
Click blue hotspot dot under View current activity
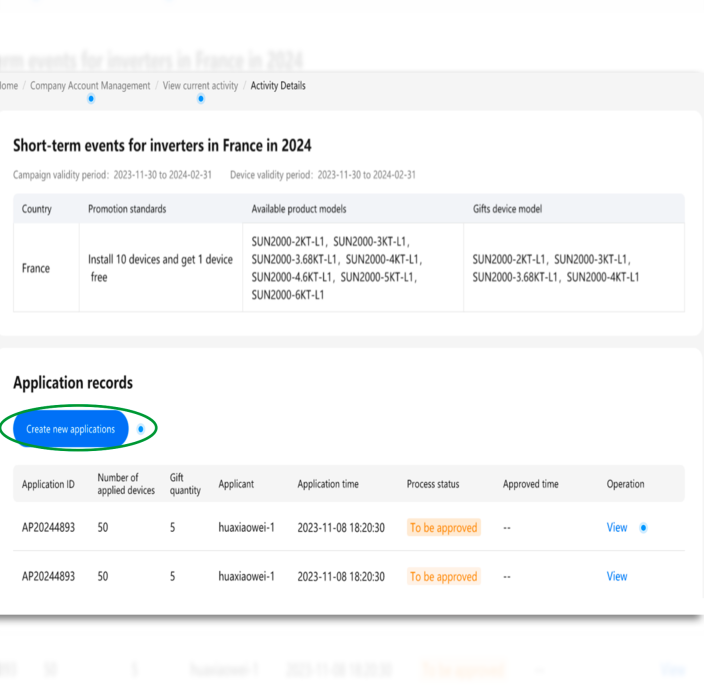tap(201, 99)
